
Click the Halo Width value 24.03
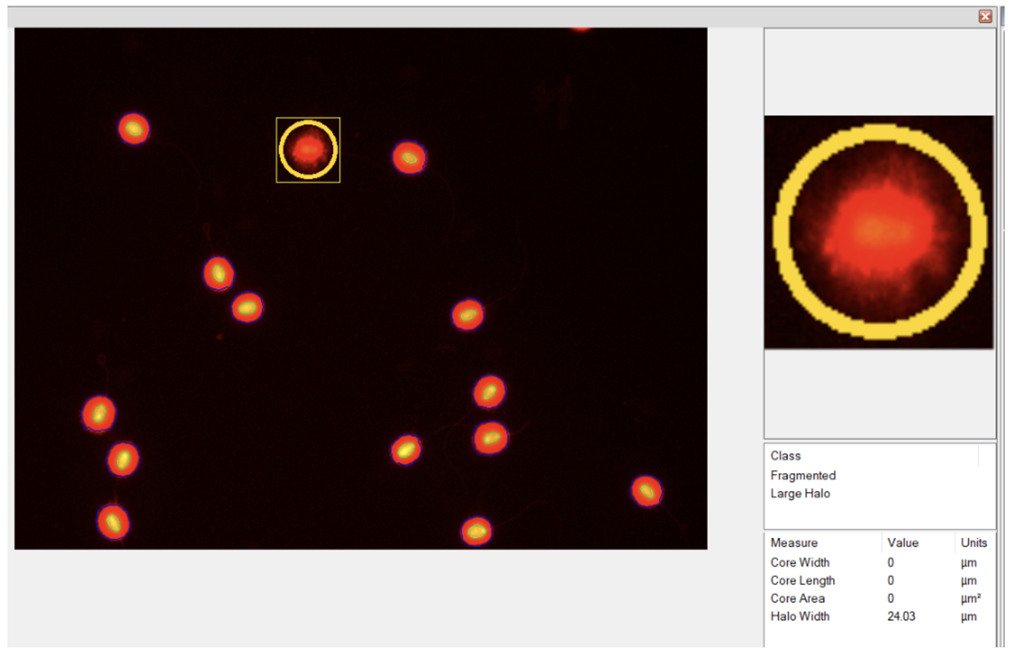pos(900,616)
